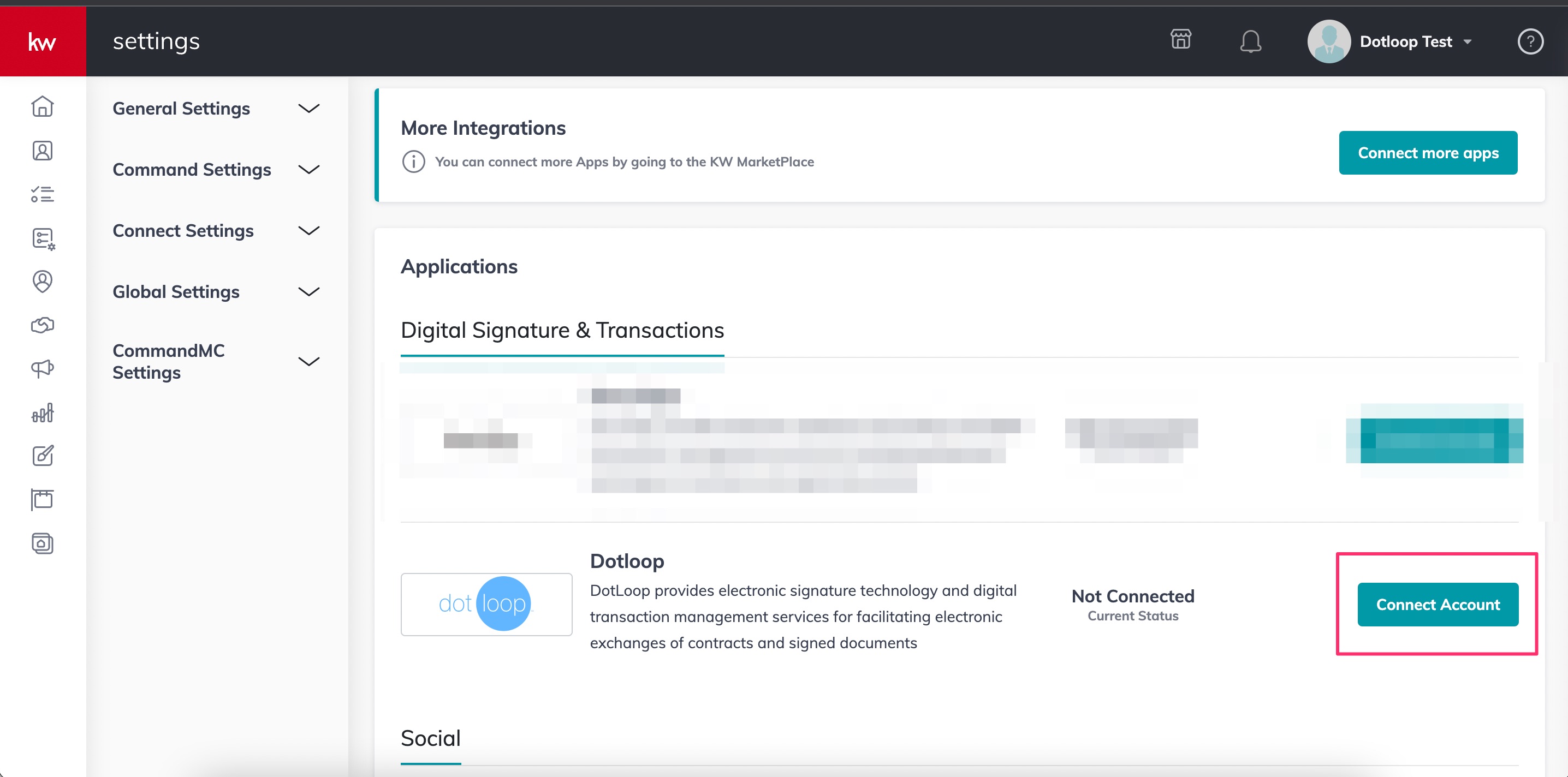Select the Opportunities handshake icon
Screen dimensions: 1568x777
(43, 325)
